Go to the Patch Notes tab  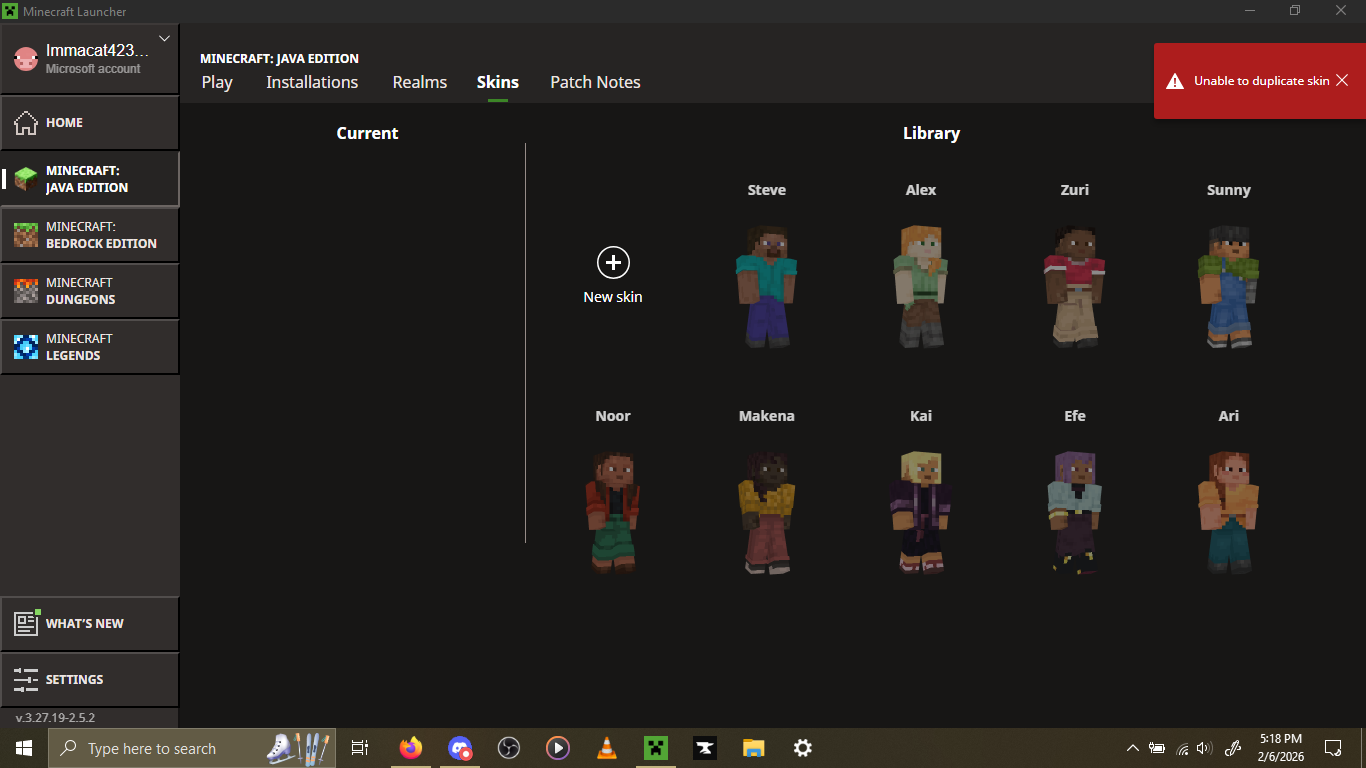point(595,82)
